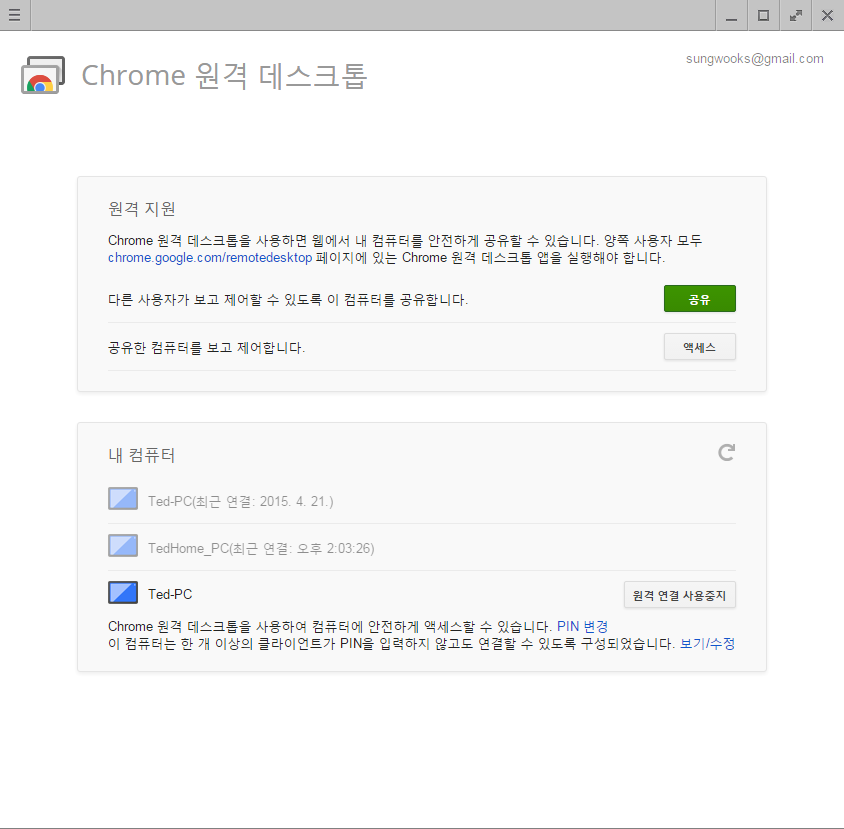
Task: Minimize the Chrome Remote Desktop window
Action: point(731,16)
